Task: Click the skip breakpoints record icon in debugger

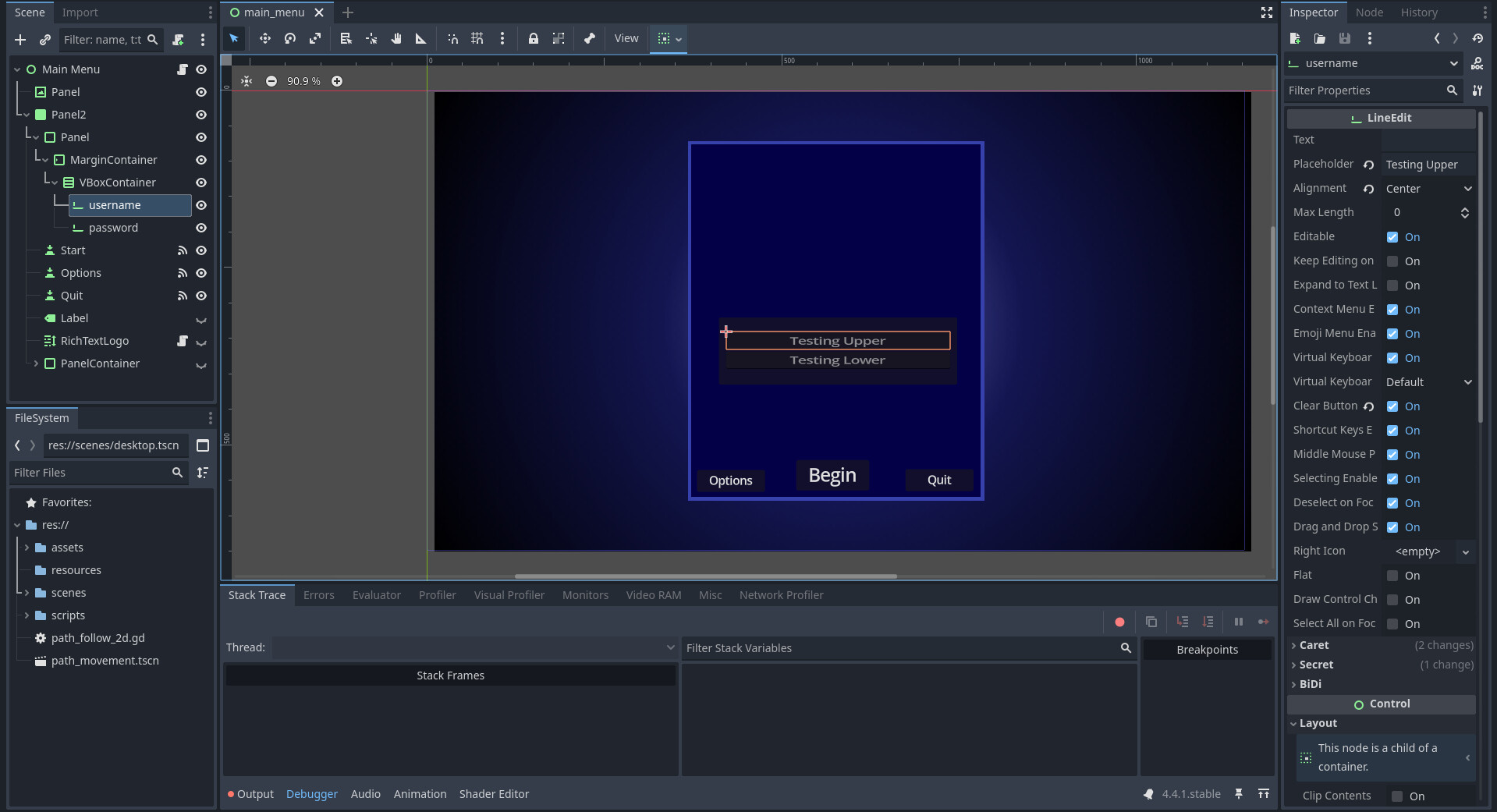Action: (1119, 622)
